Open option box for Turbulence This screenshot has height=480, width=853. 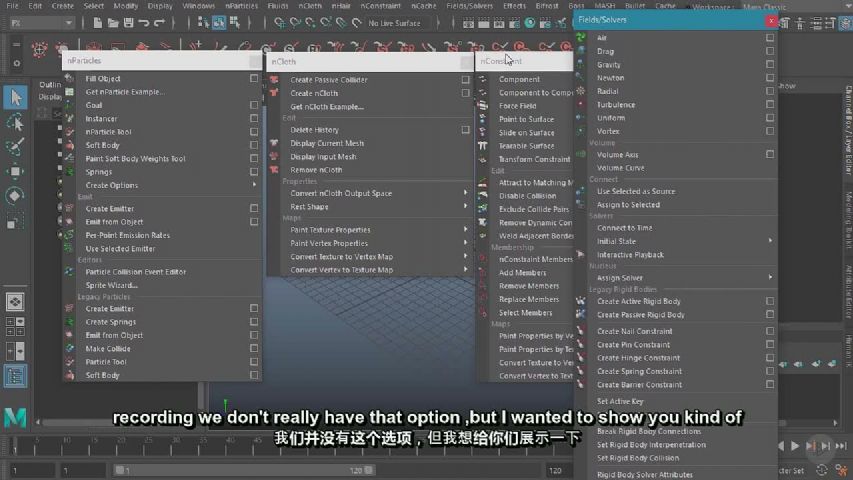point(770,104)
